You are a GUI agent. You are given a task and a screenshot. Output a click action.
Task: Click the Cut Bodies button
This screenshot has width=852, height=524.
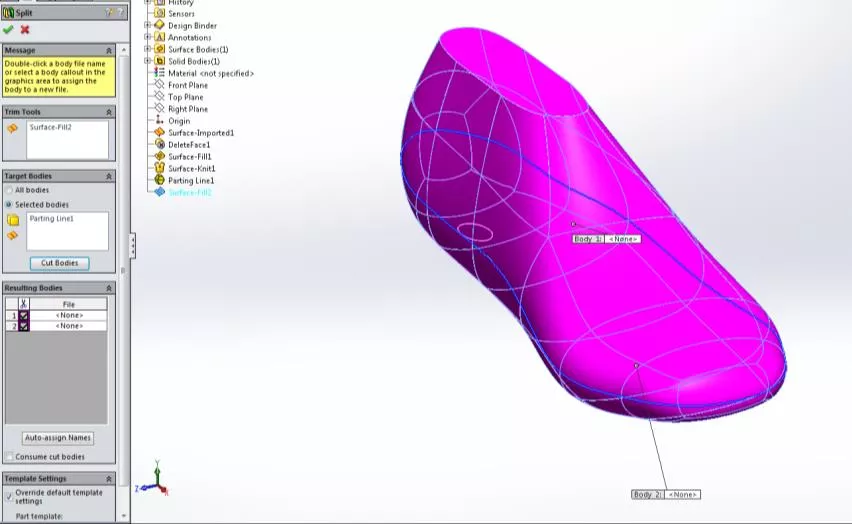click(59, 263)
